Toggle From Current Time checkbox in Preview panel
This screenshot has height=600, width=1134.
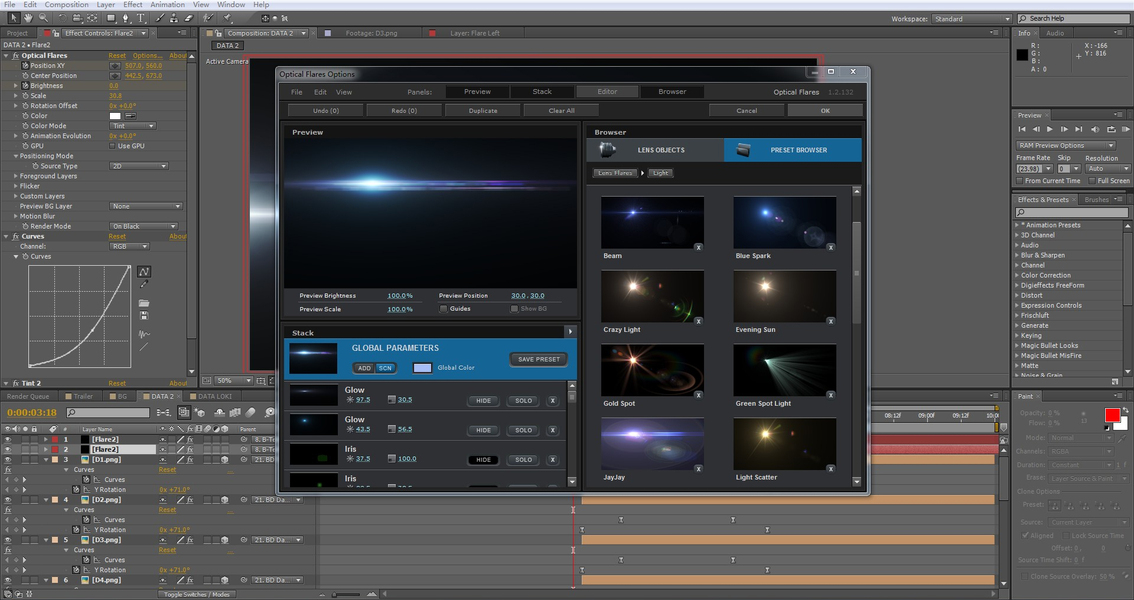click(1020, 181)
